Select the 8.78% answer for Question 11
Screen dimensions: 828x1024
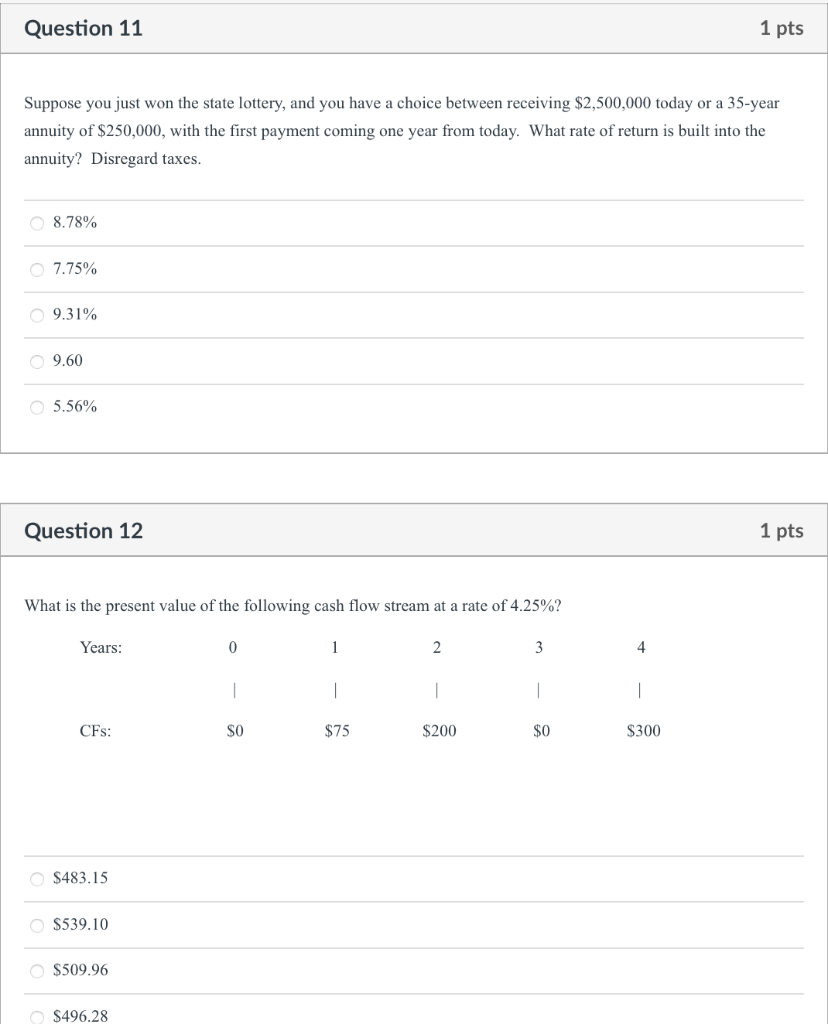[35, 223]
